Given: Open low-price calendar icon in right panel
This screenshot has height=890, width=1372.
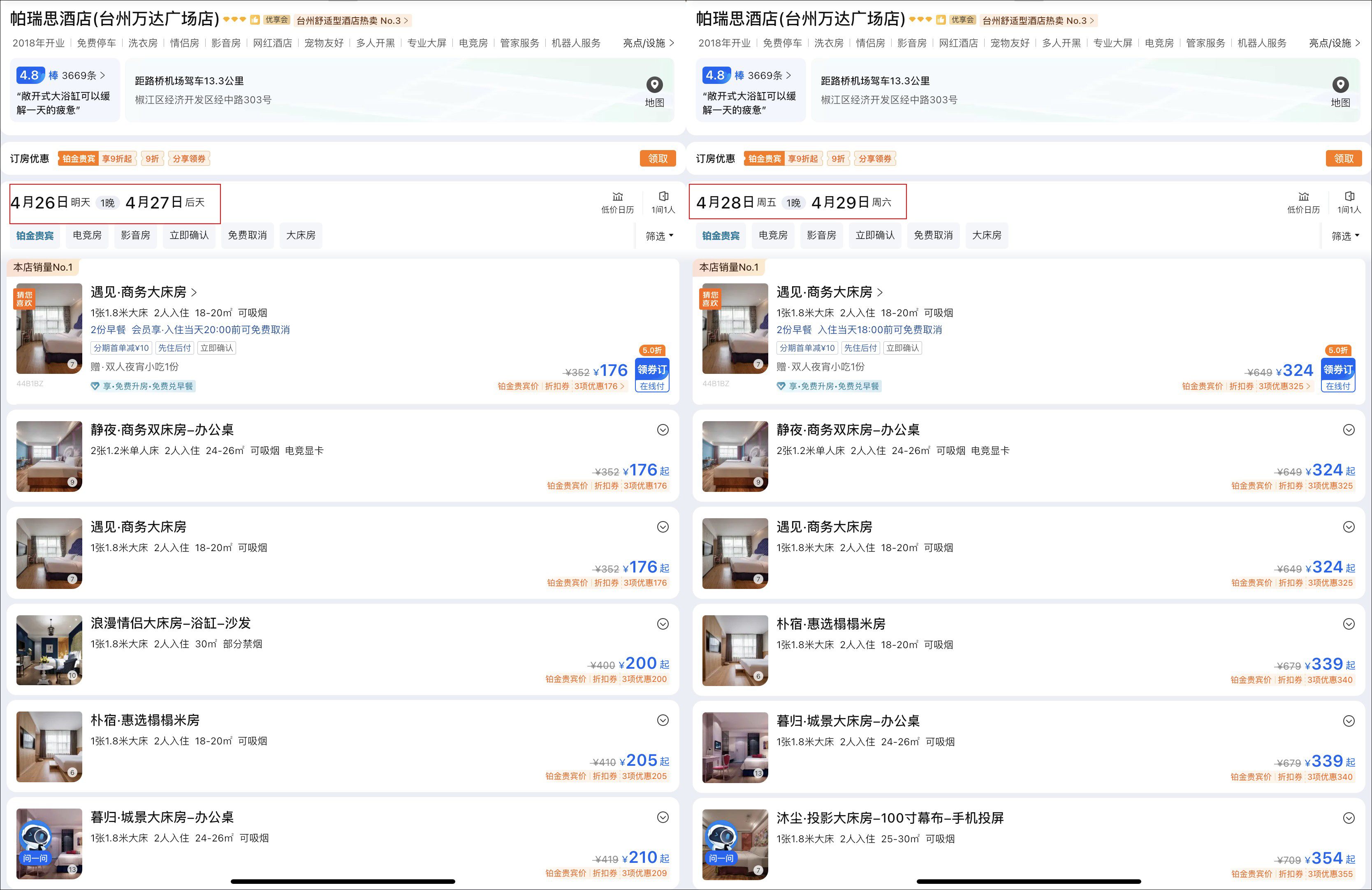Looking at the screenshot, I should pos(1303,197).
